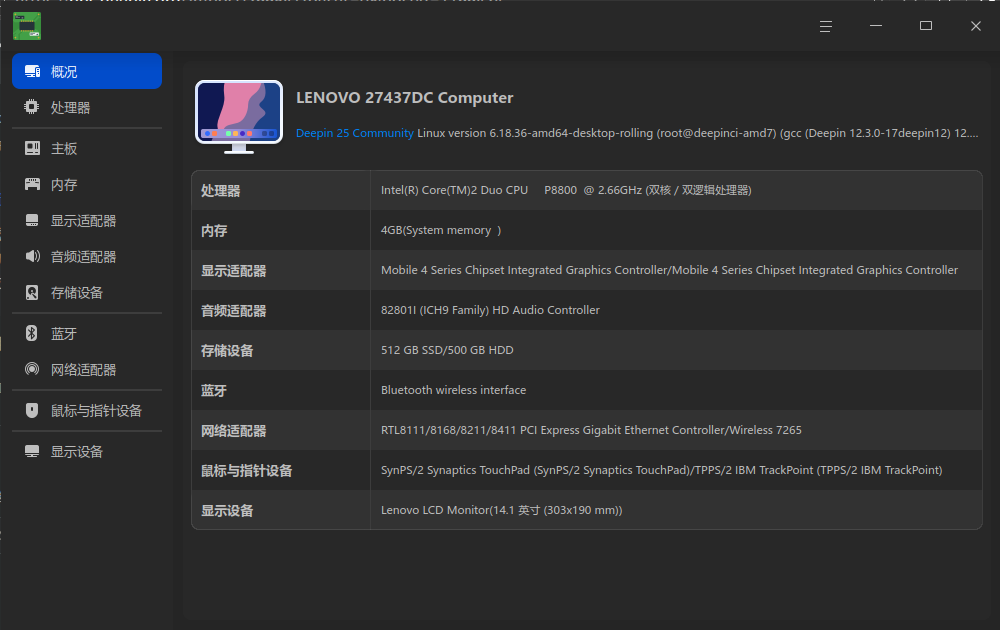Open the hamburger main menu
The width and height of the screenshot is (1000, 630).
coord(826,26)
